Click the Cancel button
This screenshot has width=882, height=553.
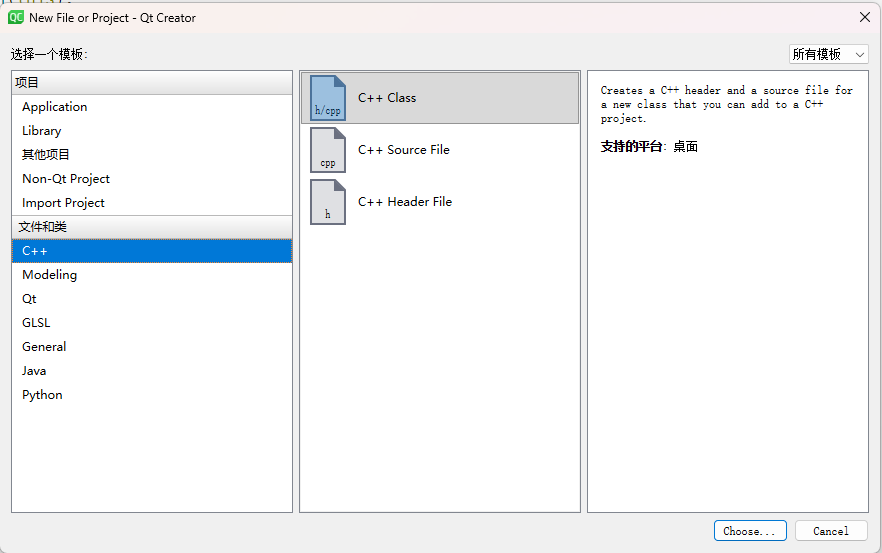[x=831, y=531]
